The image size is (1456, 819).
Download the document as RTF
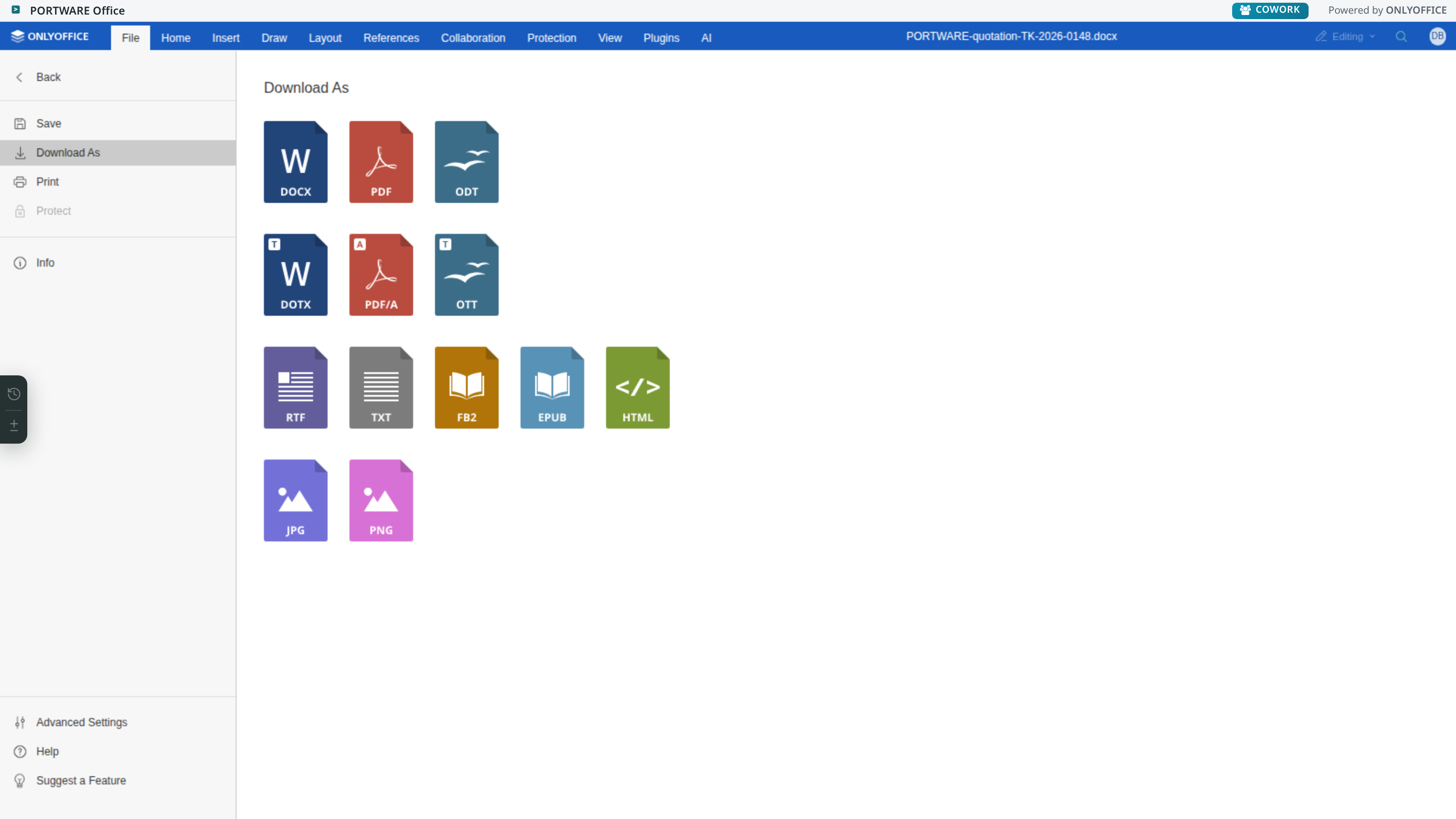click(296, 388)
